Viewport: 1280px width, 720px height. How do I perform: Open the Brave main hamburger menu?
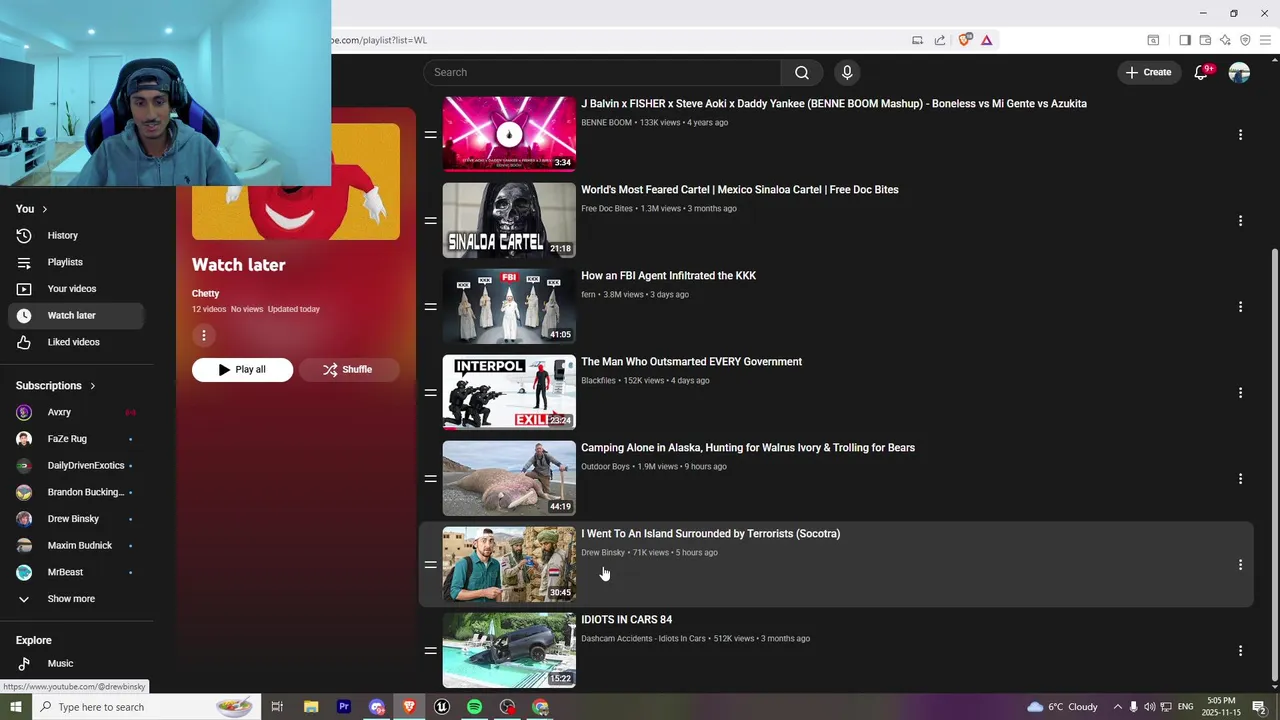[x=1265, y=40]
